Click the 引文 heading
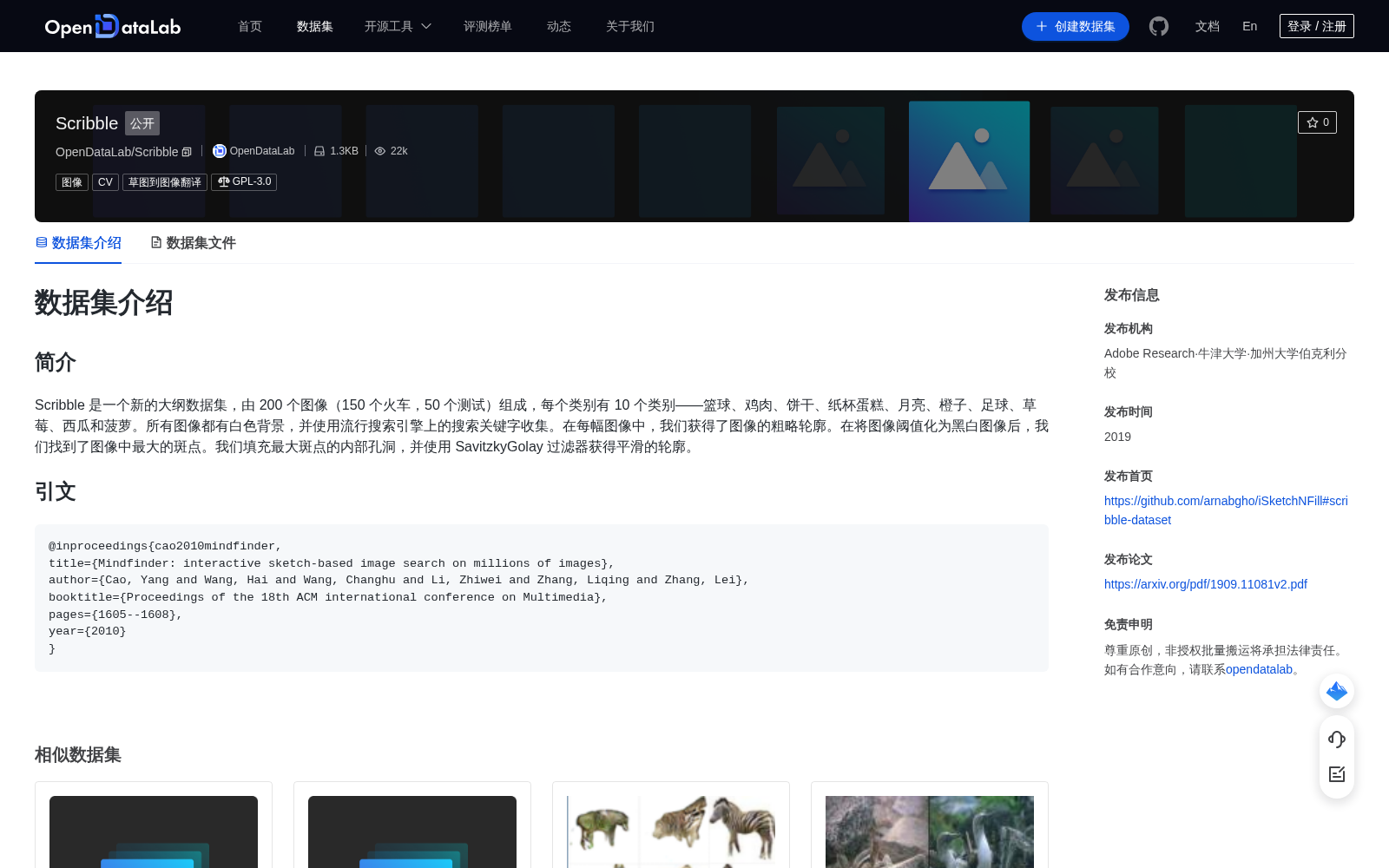 coord(56,492)
